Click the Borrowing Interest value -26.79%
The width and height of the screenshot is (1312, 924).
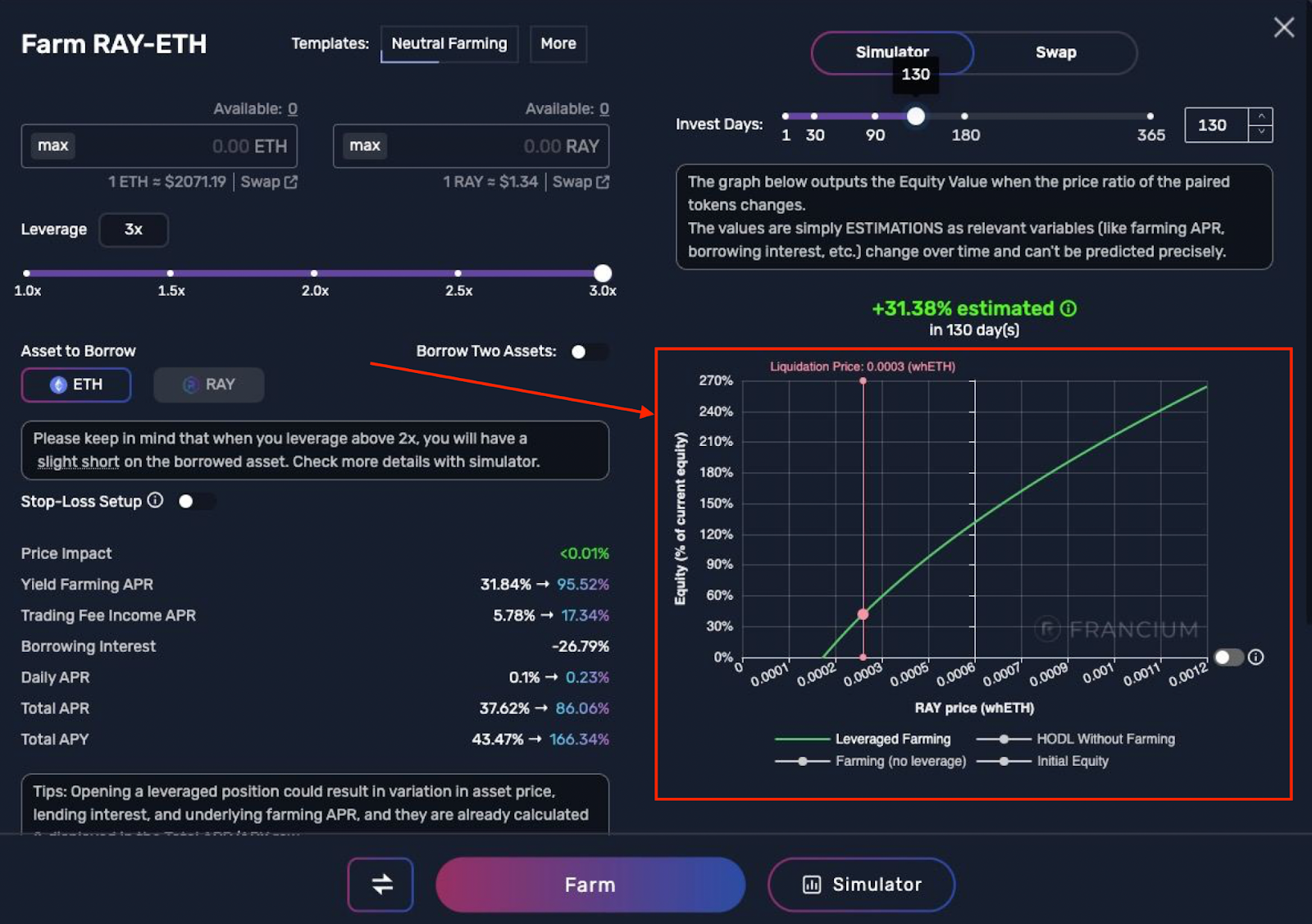581,646
